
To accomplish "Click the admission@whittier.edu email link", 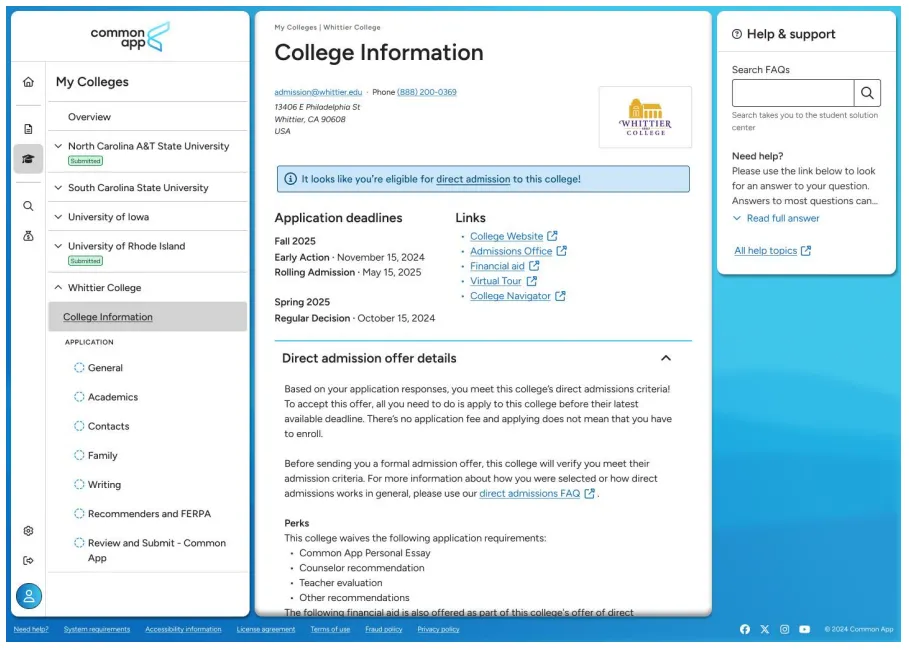I will pyautogui.click(x=318, y=92).
